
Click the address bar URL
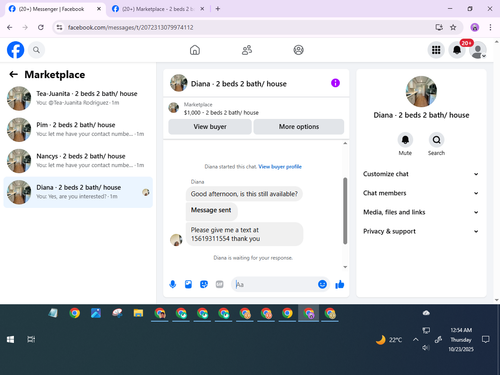click(x=130, y=27)
